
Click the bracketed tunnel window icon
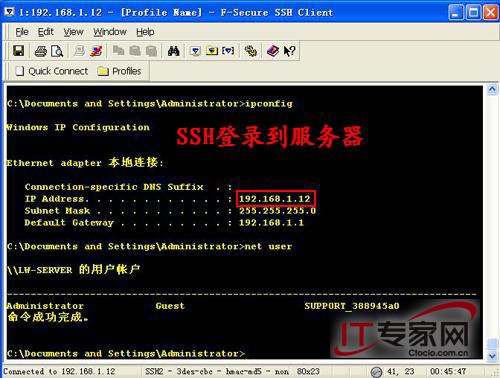(x=228, y=51)
